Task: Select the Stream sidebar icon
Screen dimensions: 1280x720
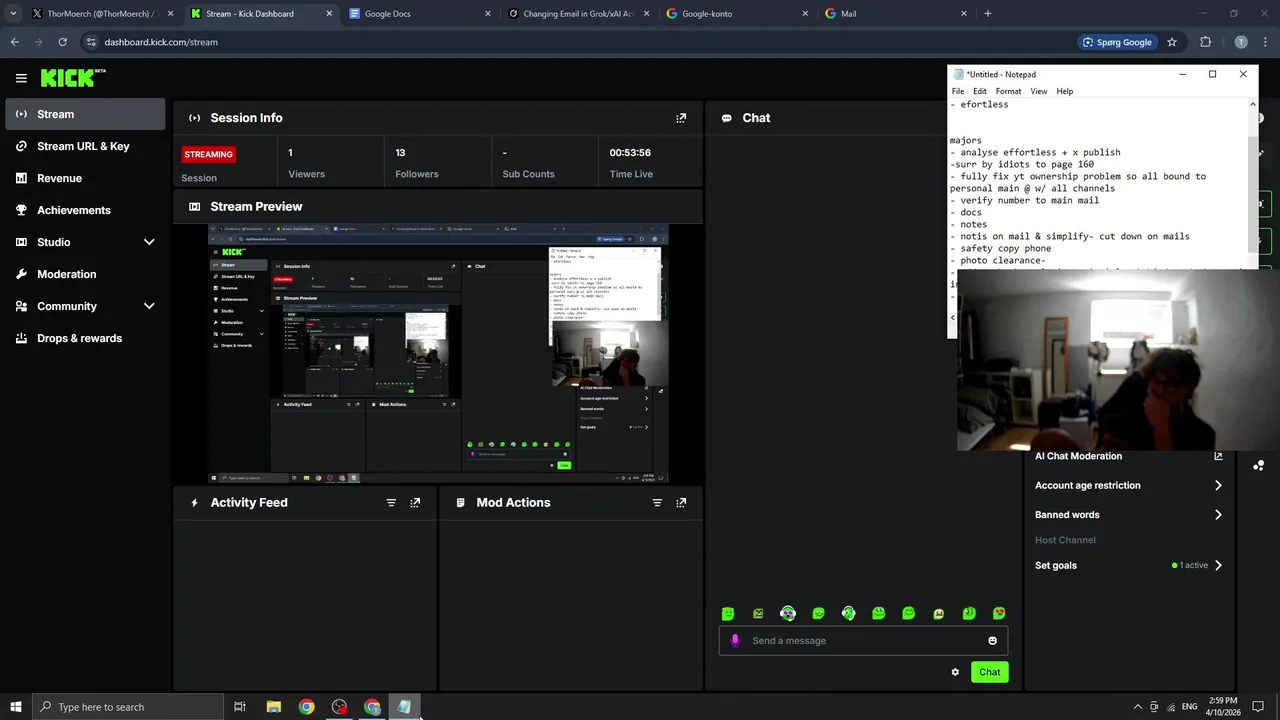Action: pos(21,114)
